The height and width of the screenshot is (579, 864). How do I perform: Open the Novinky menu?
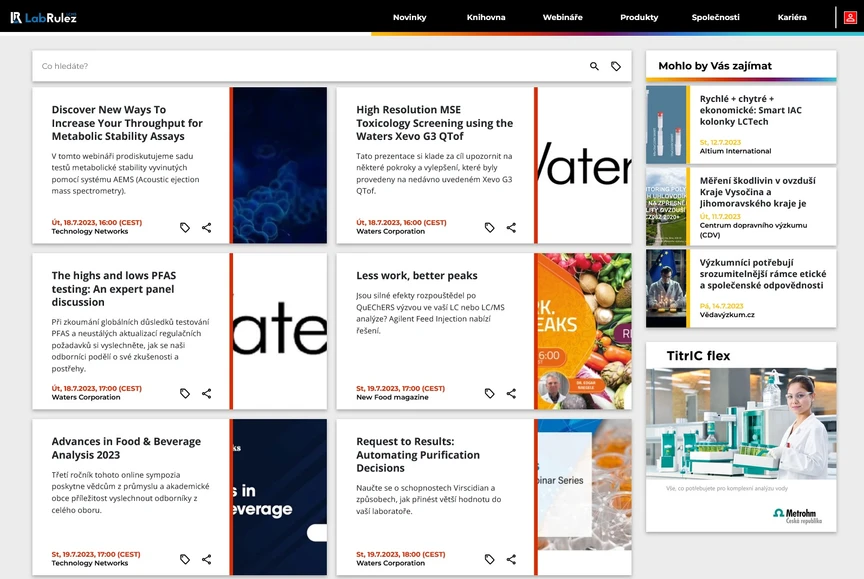[409, 17]
